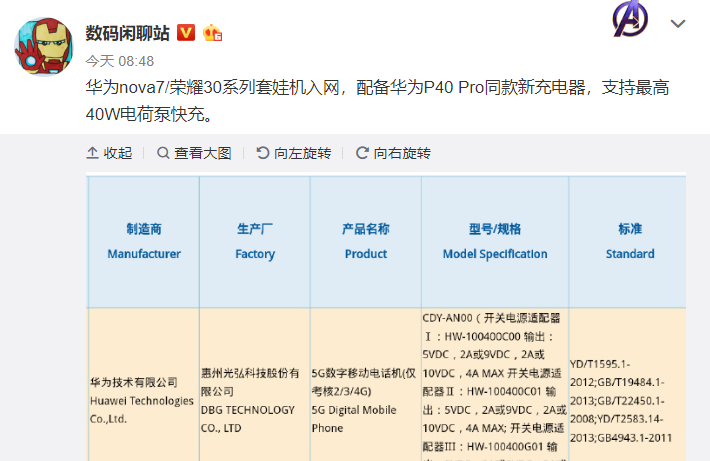710x461 pixels.
Task: Click the 生产厂 Factory column header
Action: click(255, 242)
